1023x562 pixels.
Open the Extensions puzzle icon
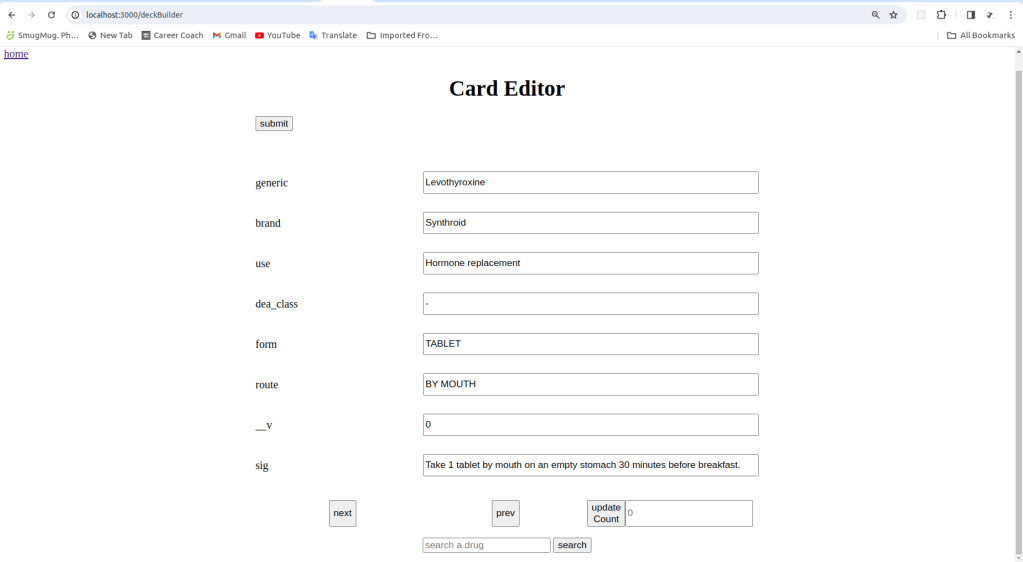click(941, 15)
